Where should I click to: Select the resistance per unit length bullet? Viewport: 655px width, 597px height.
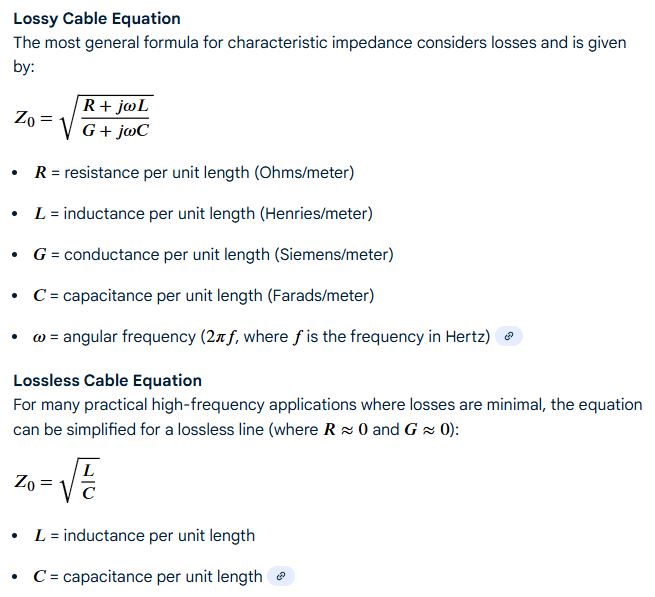pos(194,173)
